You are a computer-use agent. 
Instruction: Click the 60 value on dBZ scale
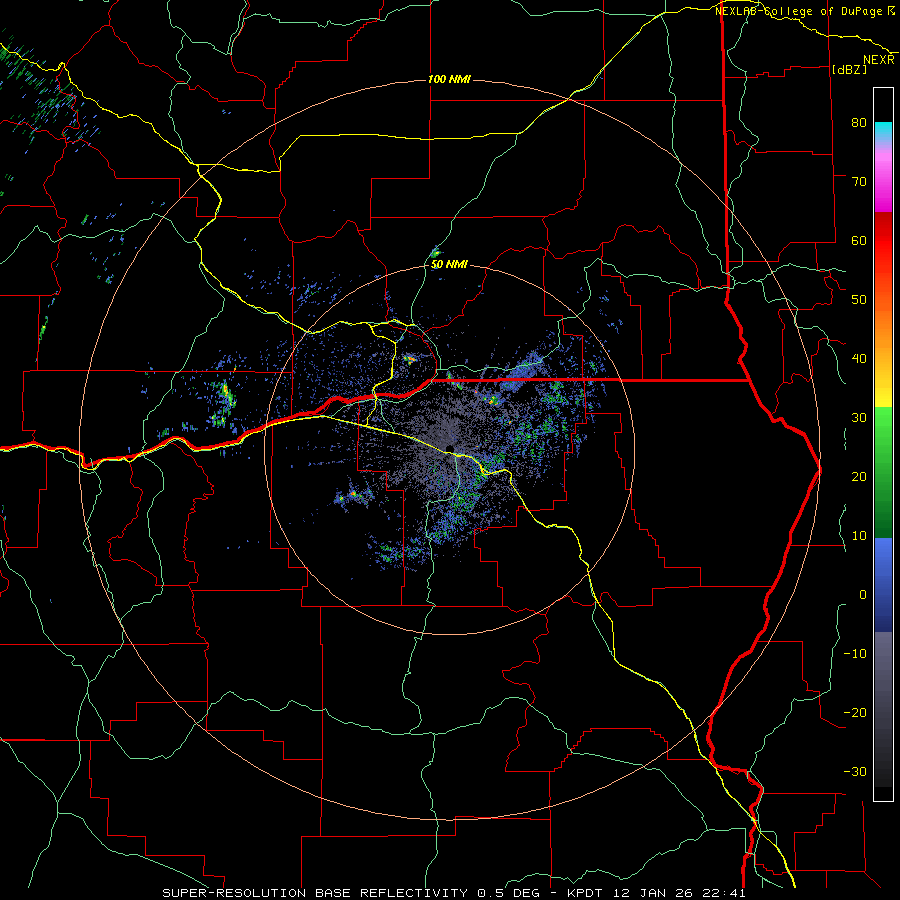(x=859, y=240)
